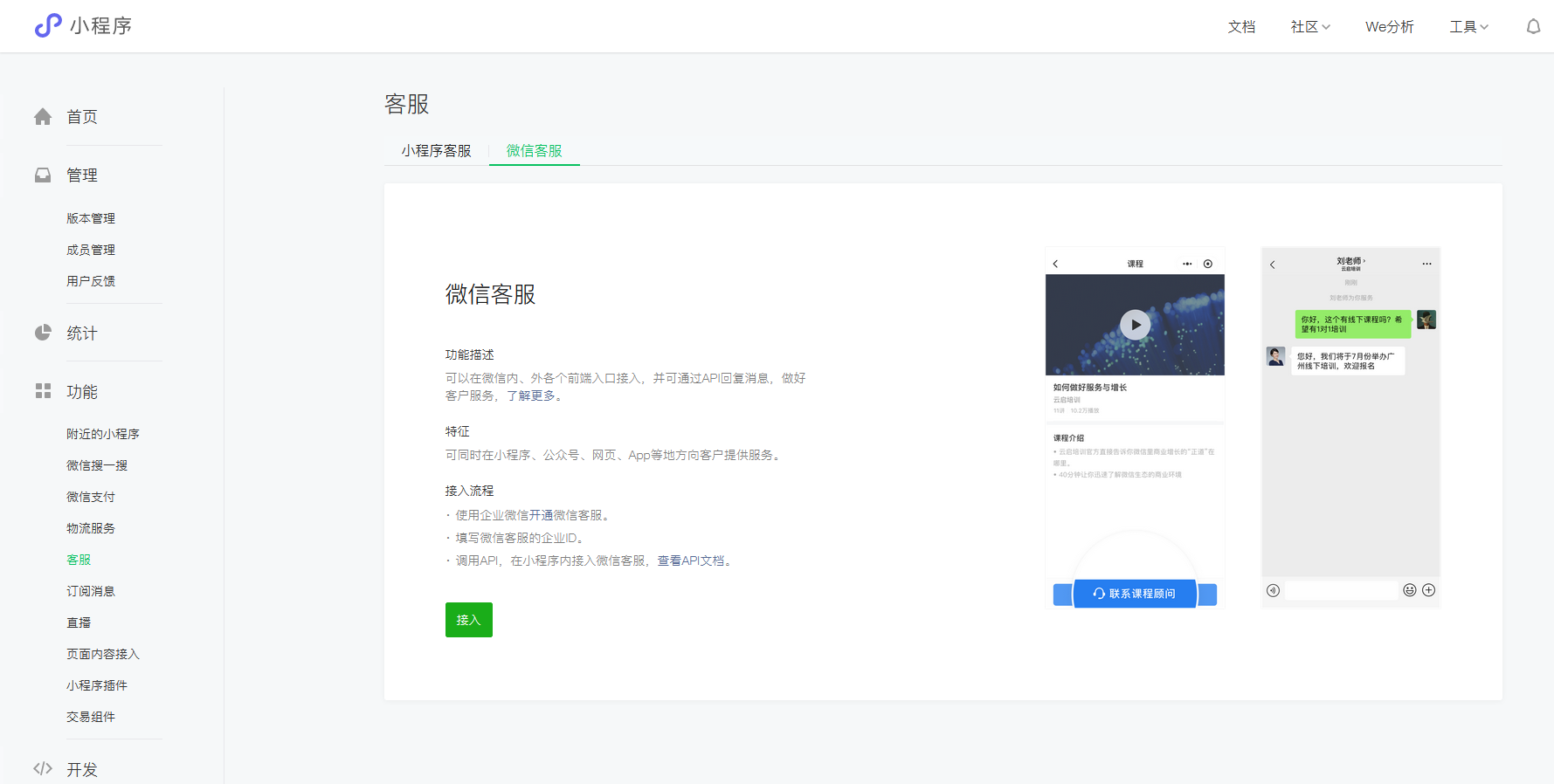The image size is (1554, 784).
Task: Click the 功能 grid icon
Action: (x=43, y=391)
